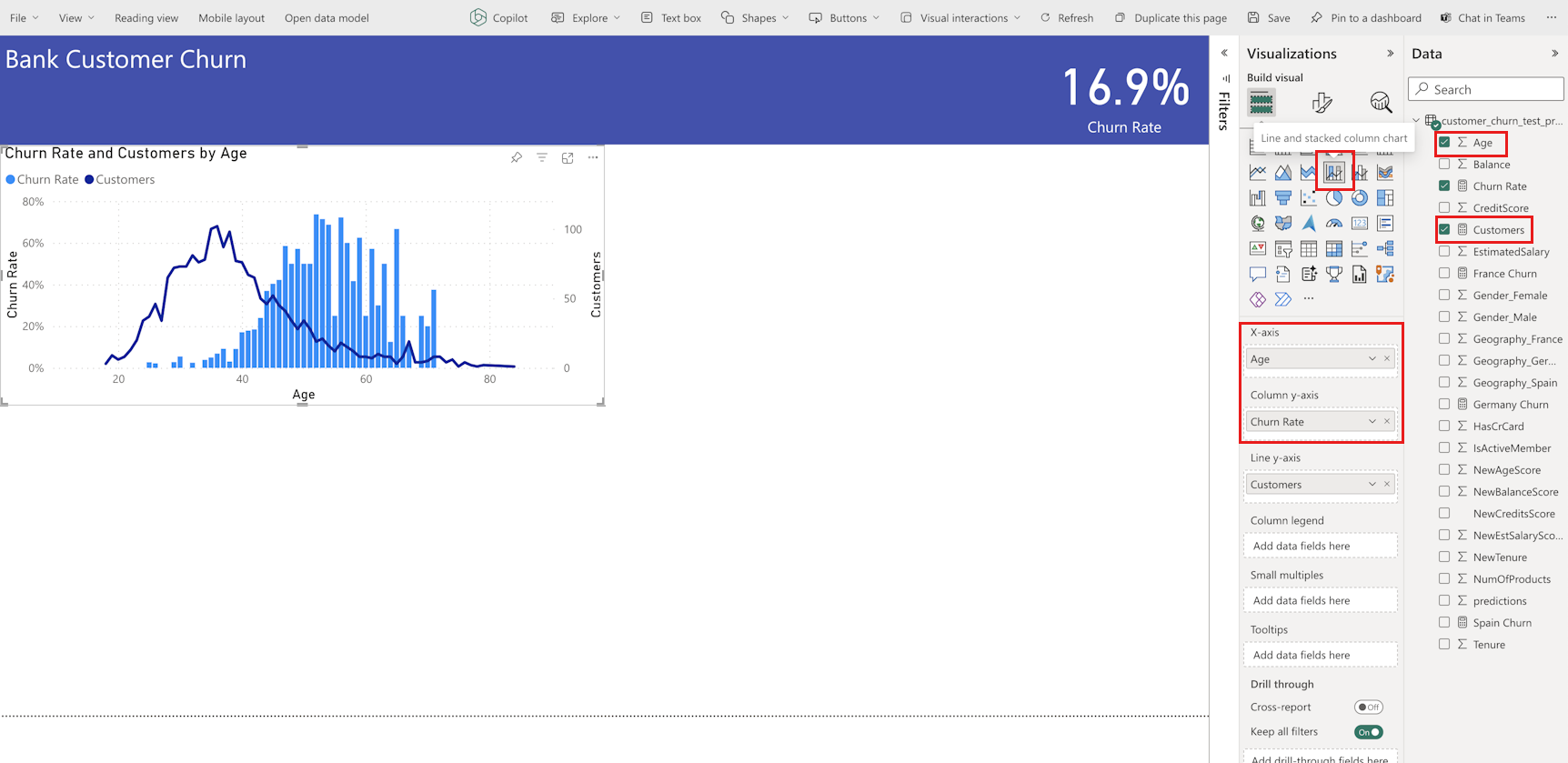Open Get more visuals ellipsis

point(1309,298)
